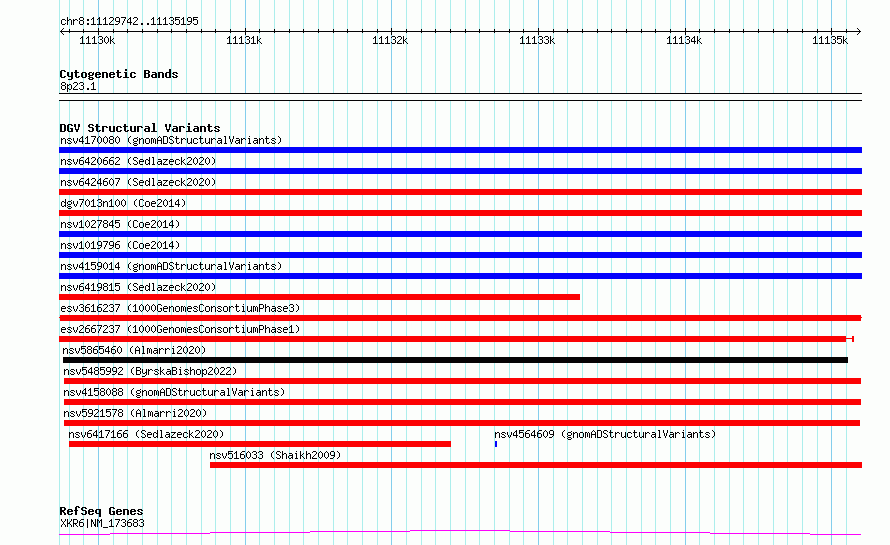
Task: Click the shorter red bar under nsv6419815
Action: coord(320,297)
